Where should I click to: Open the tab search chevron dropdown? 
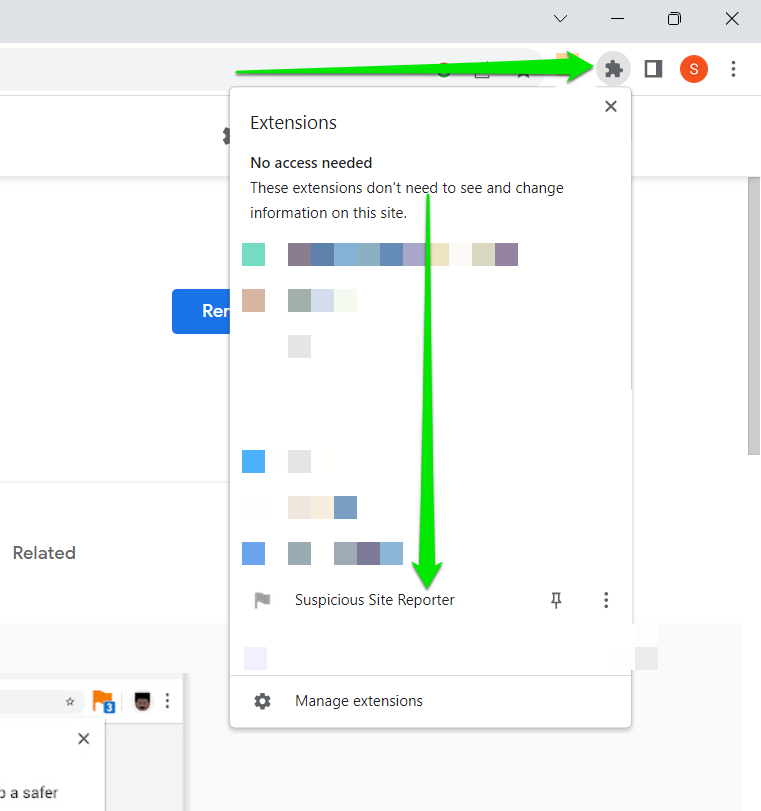[x=561, y=18]
